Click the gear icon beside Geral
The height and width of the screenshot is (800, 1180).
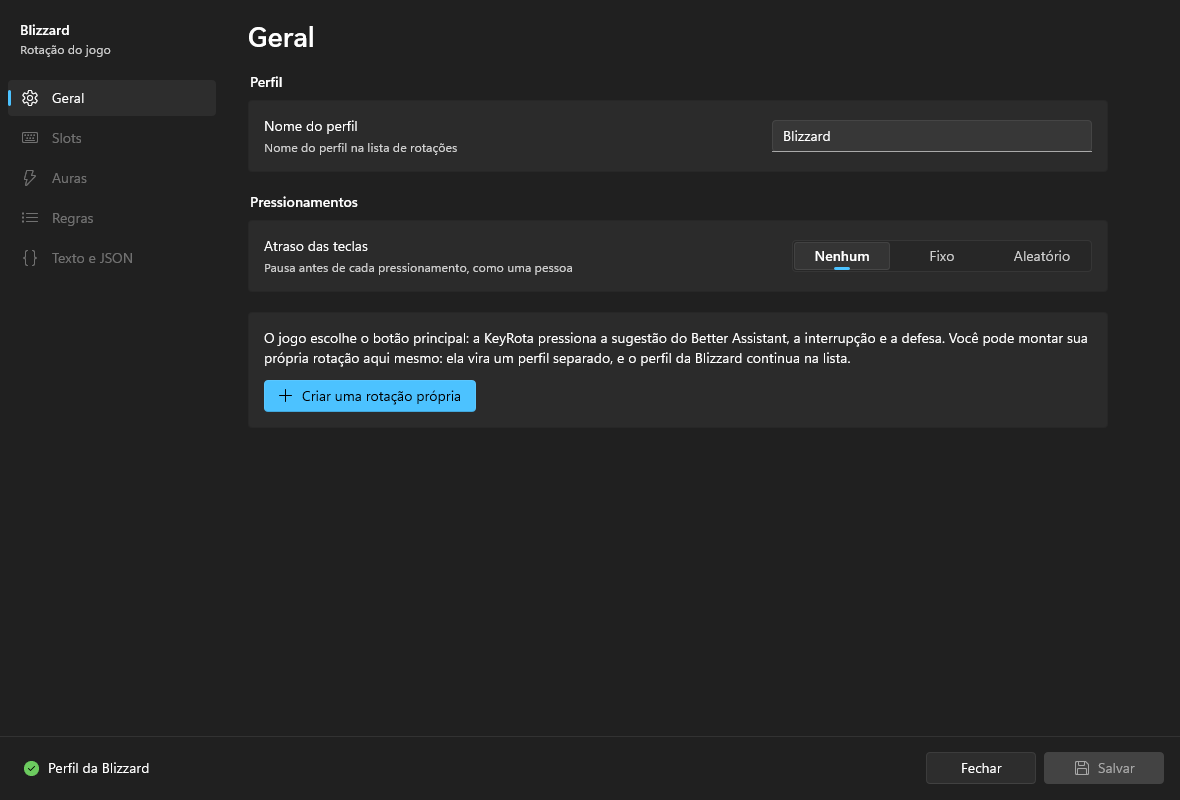click(x=30, y=98)
